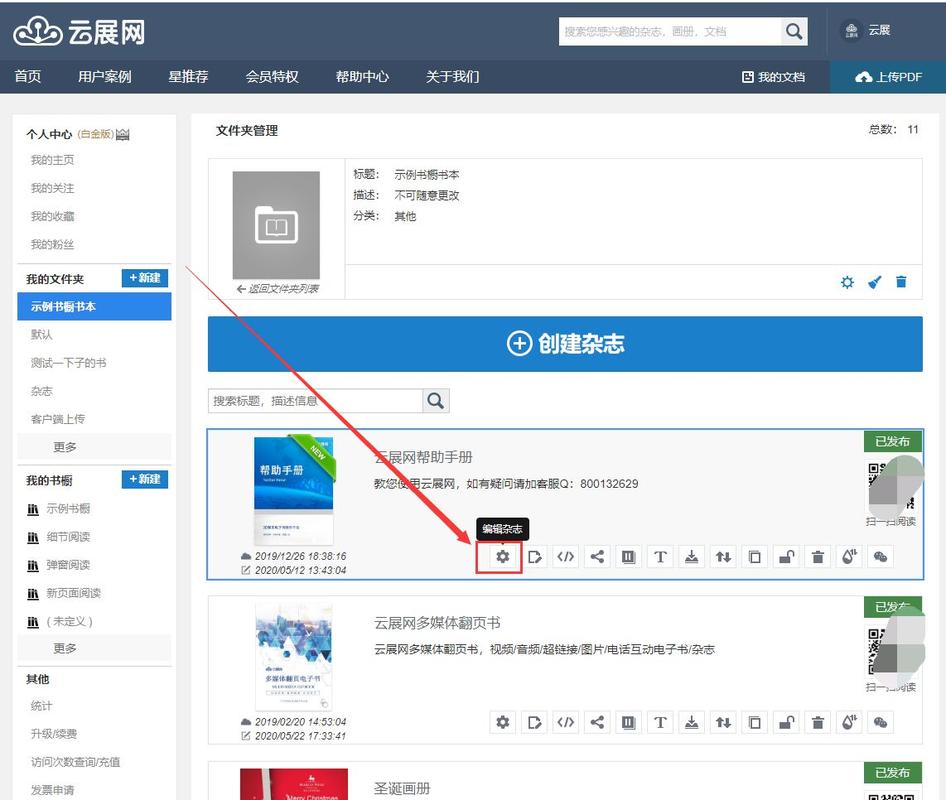The width and height of the screenshot is (946, 800).
Task: Open the search magnifier in the top bar
Action: pyautogui.click(x=793, y=31)
